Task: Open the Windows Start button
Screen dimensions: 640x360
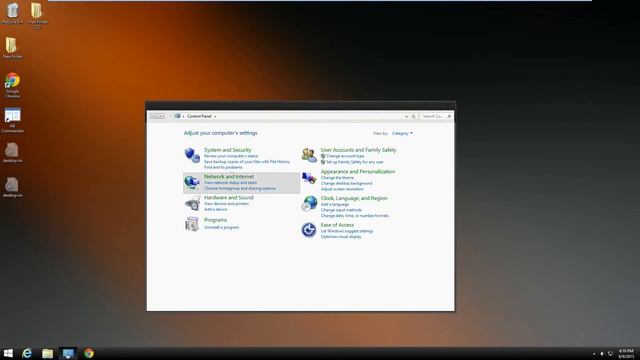Action: (x=8, y=353)
